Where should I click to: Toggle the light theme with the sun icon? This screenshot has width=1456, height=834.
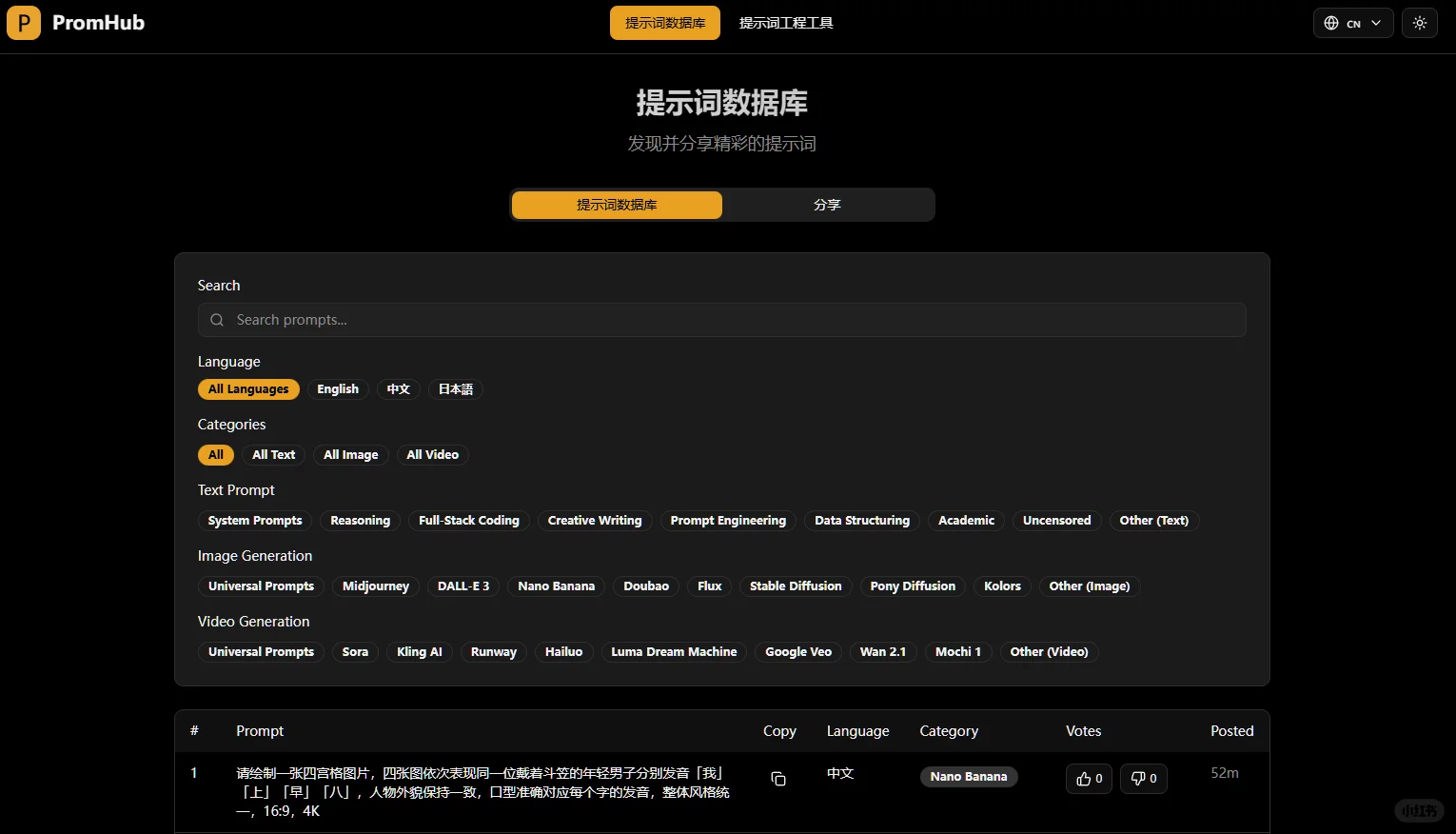coord(1419,22)
